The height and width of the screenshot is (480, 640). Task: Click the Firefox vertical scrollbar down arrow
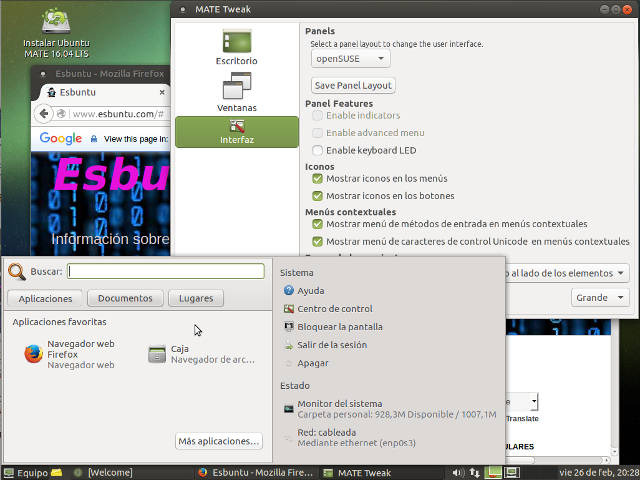(615, 452)
